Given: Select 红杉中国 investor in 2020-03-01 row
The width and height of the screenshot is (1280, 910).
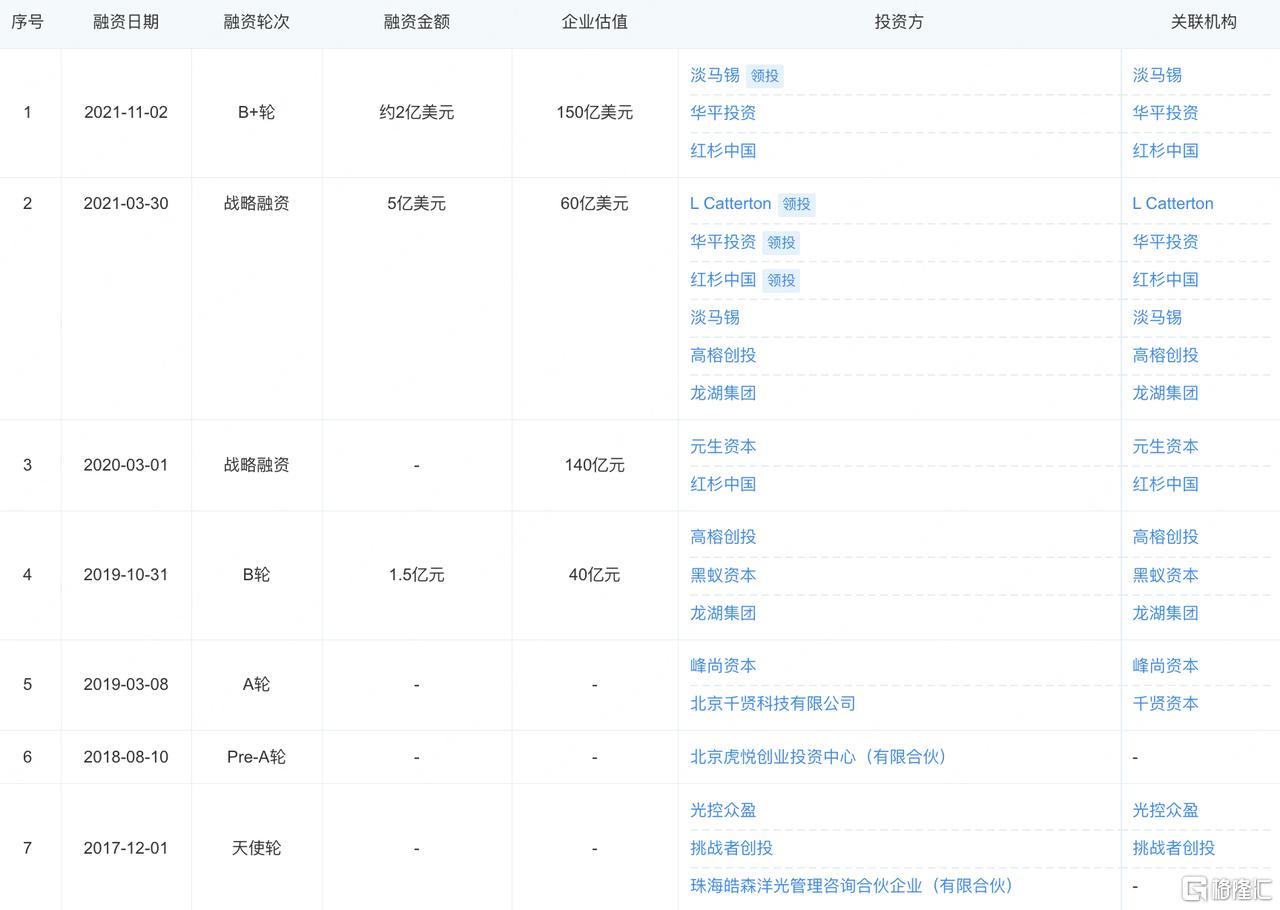Looking at the screenshot, I should click(x=723, y=485).
